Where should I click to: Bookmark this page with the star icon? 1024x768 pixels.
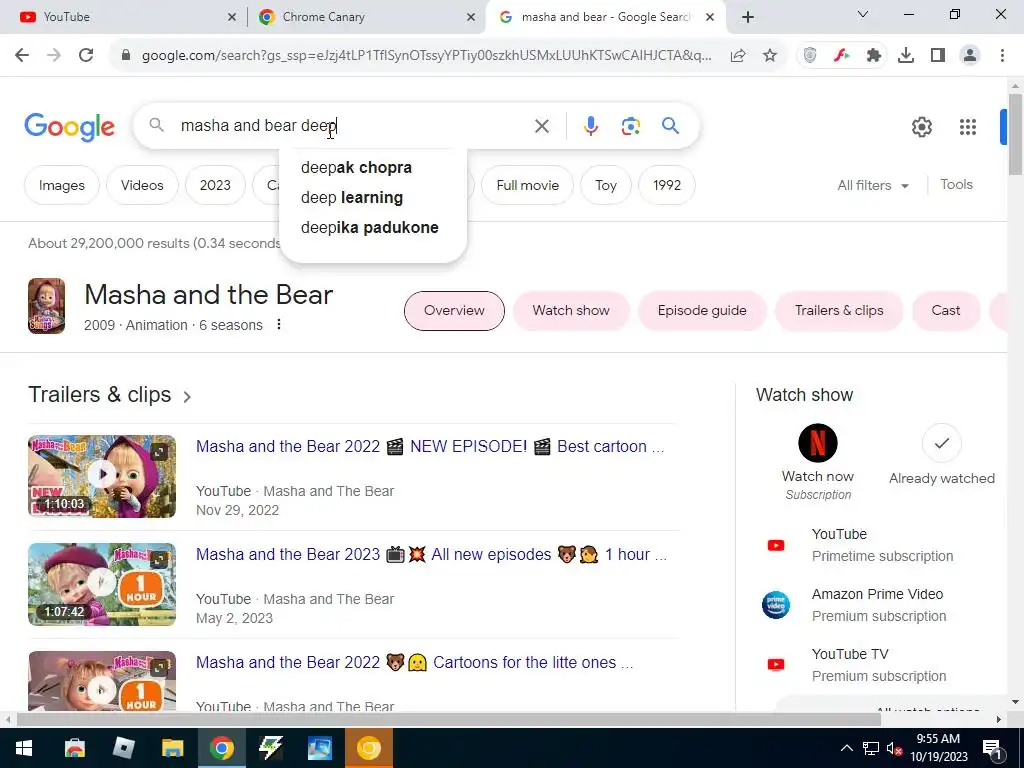click(770, 56)
